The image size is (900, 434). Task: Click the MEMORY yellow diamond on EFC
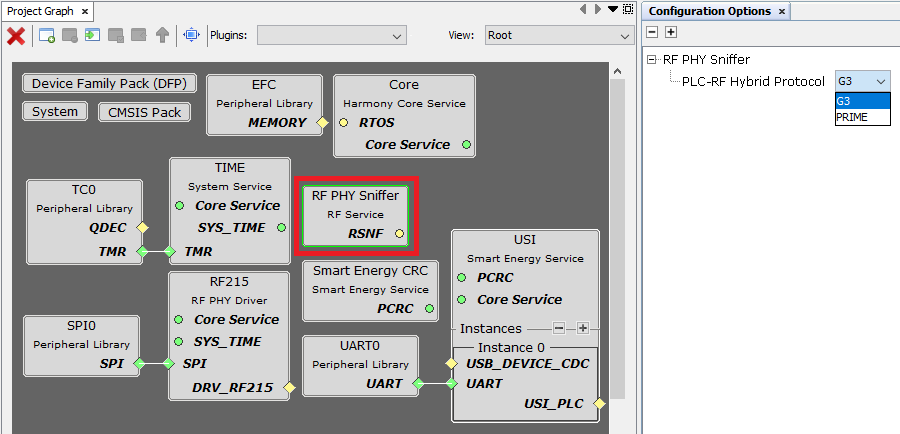[322, 123]
